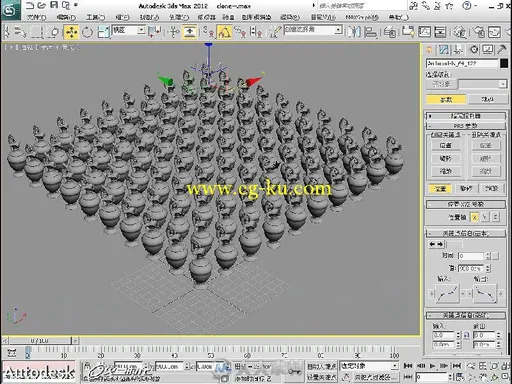Click the object color swatch
512x384 pixels.
(504, 63)
